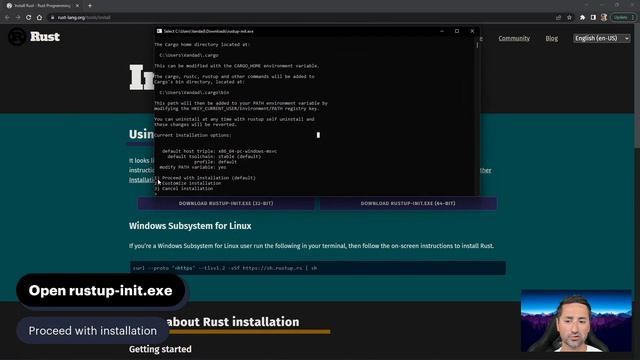Click the curl command code box
640x360 pixels.
tap(318, 268)
